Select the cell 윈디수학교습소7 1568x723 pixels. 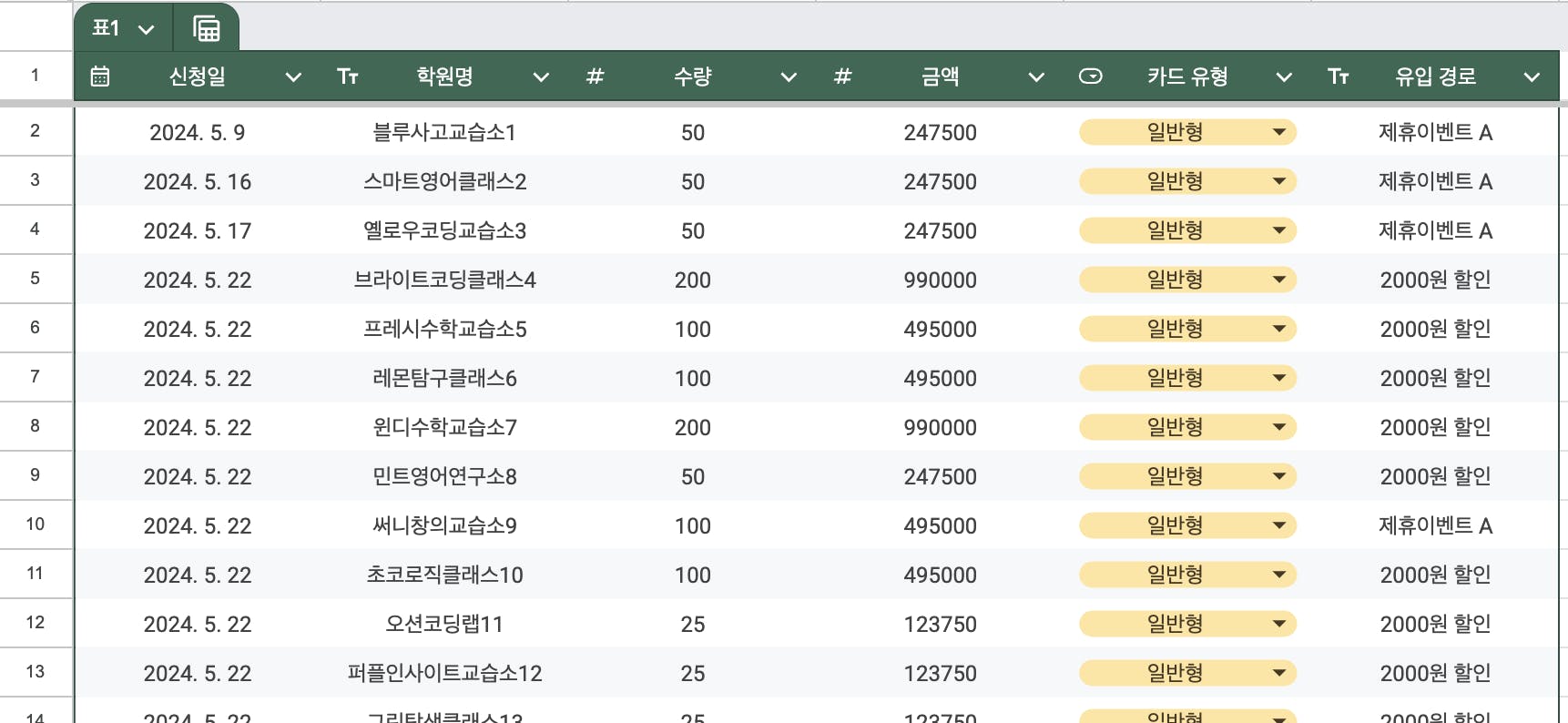coord(444,428)
